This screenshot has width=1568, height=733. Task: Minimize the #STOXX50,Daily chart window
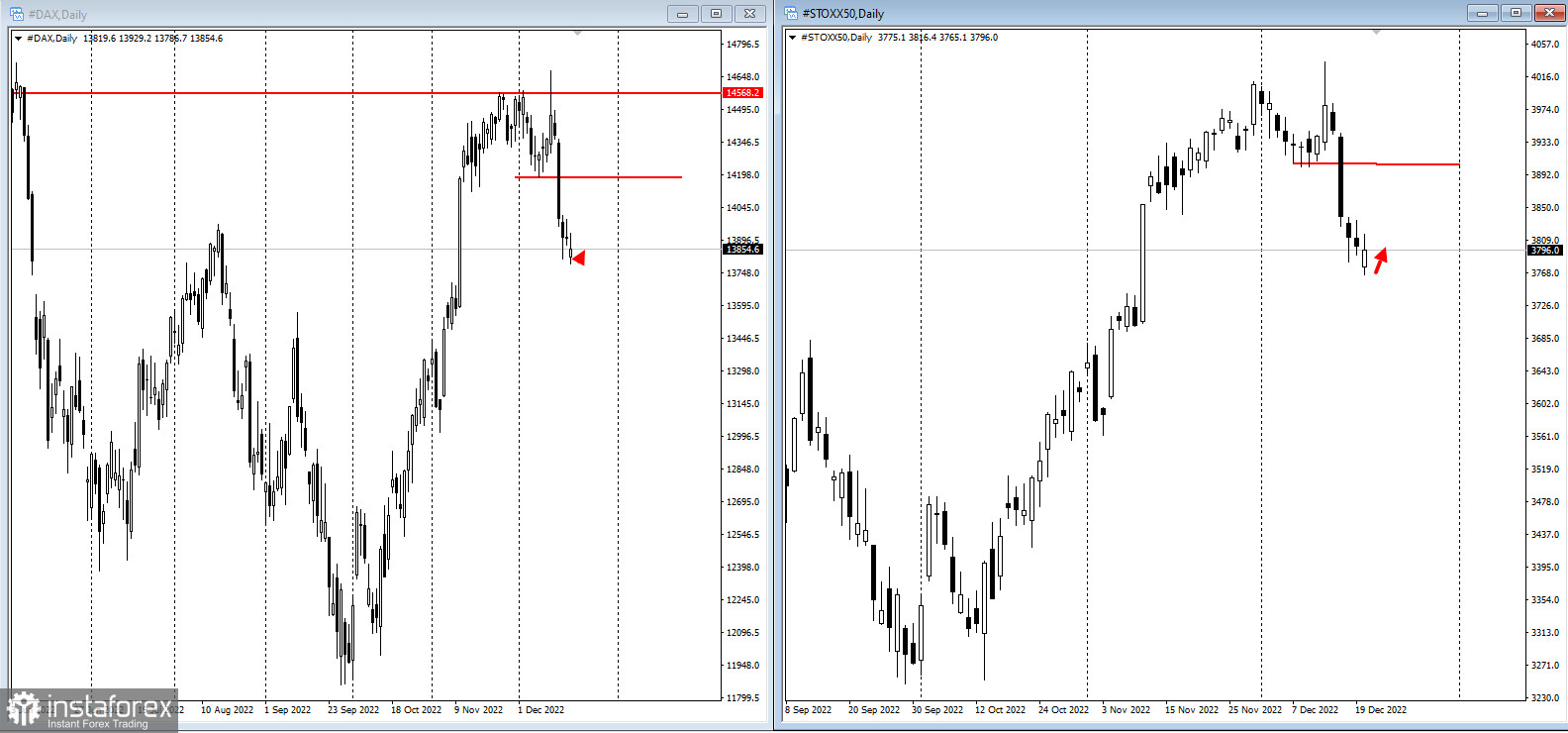click(1482, 13)
